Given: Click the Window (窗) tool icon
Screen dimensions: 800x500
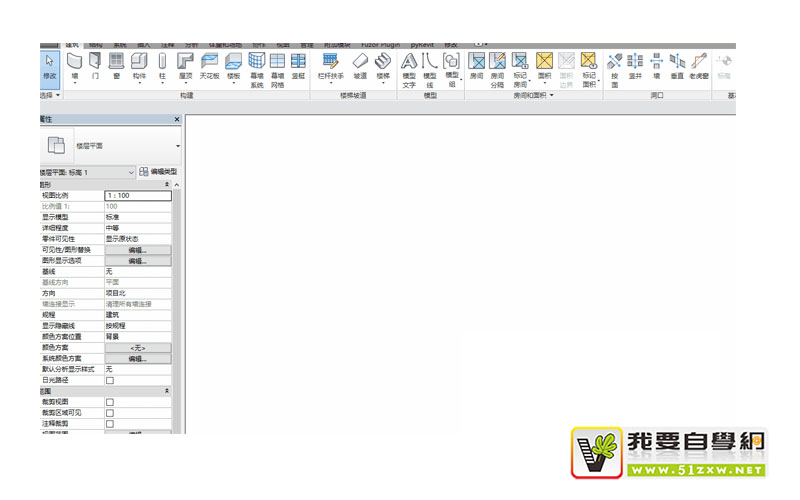Looking at the screenshot, I should coord(116,66).
